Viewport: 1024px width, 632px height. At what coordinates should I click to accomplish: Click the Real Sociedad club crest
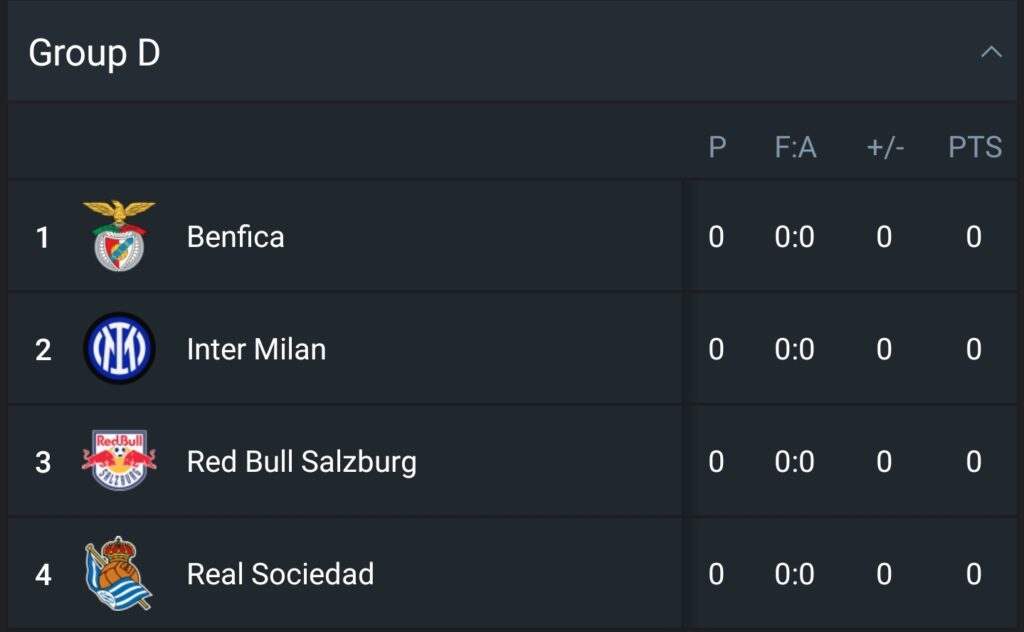tap(118, 573)
